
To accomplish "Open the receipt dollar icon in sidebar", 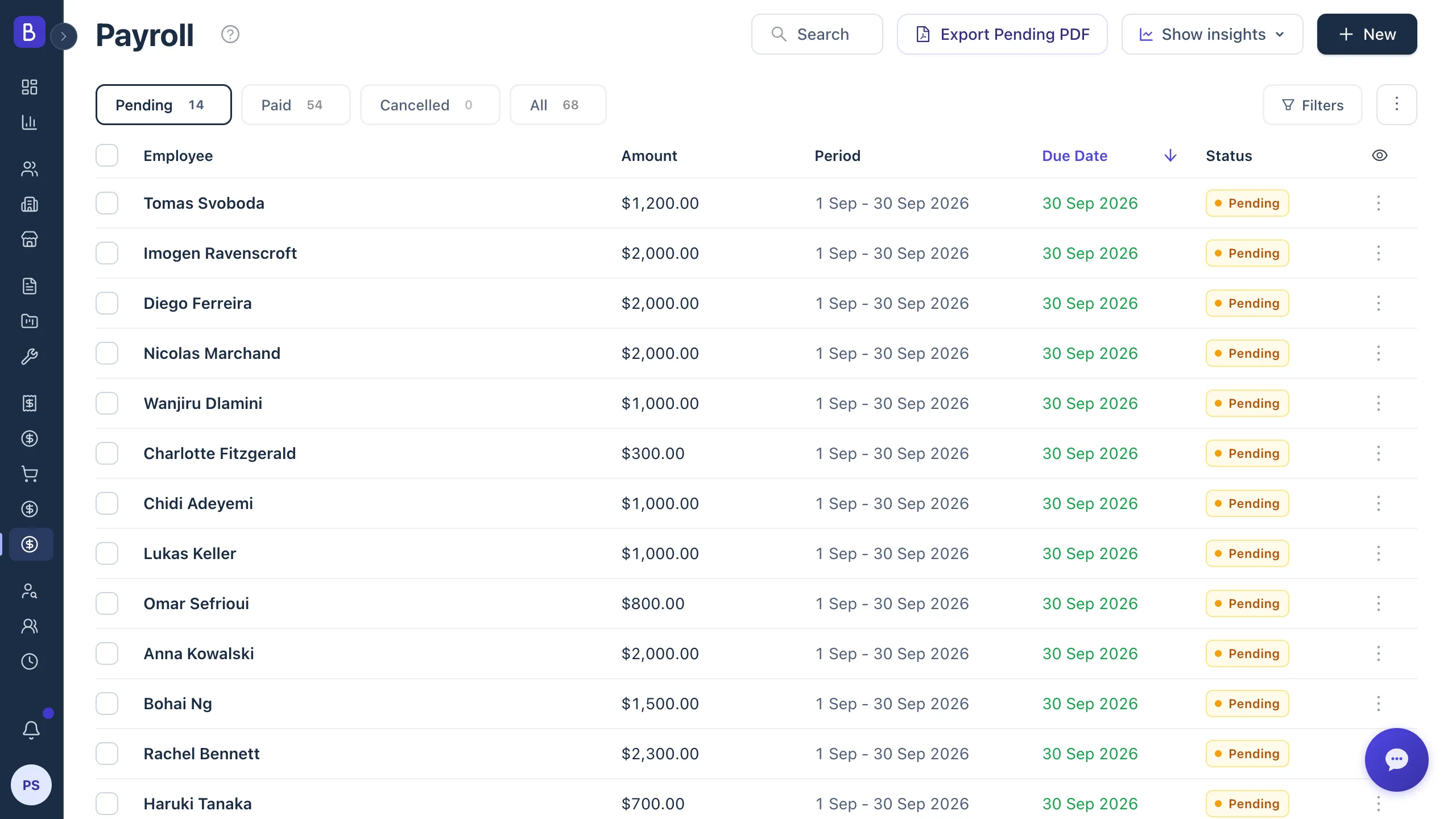I will pyautogui.click(x=30, y=403).
